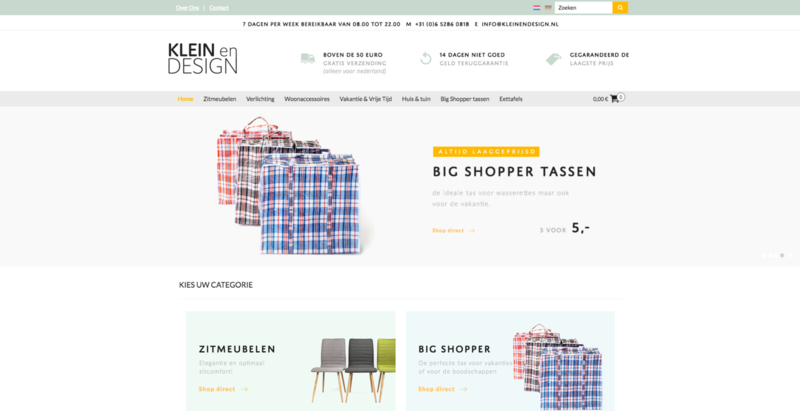Screen dimensions: 800x411
Task: Open the shopping cart icon
Action: point(614,99)
